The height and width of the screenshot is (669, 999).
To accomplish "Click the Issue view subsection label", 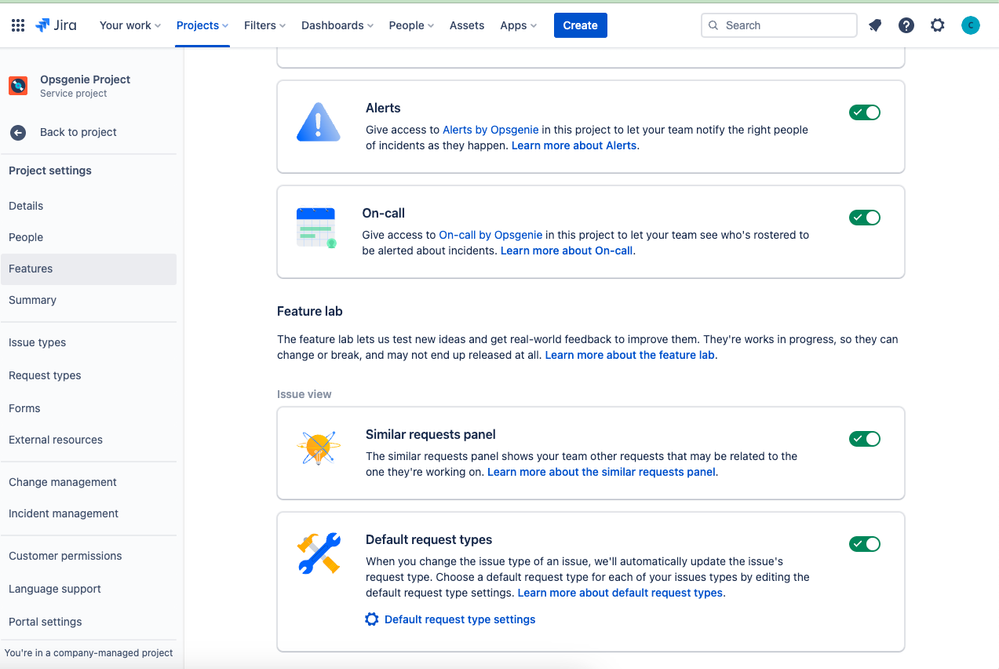I will click(304, 394).
